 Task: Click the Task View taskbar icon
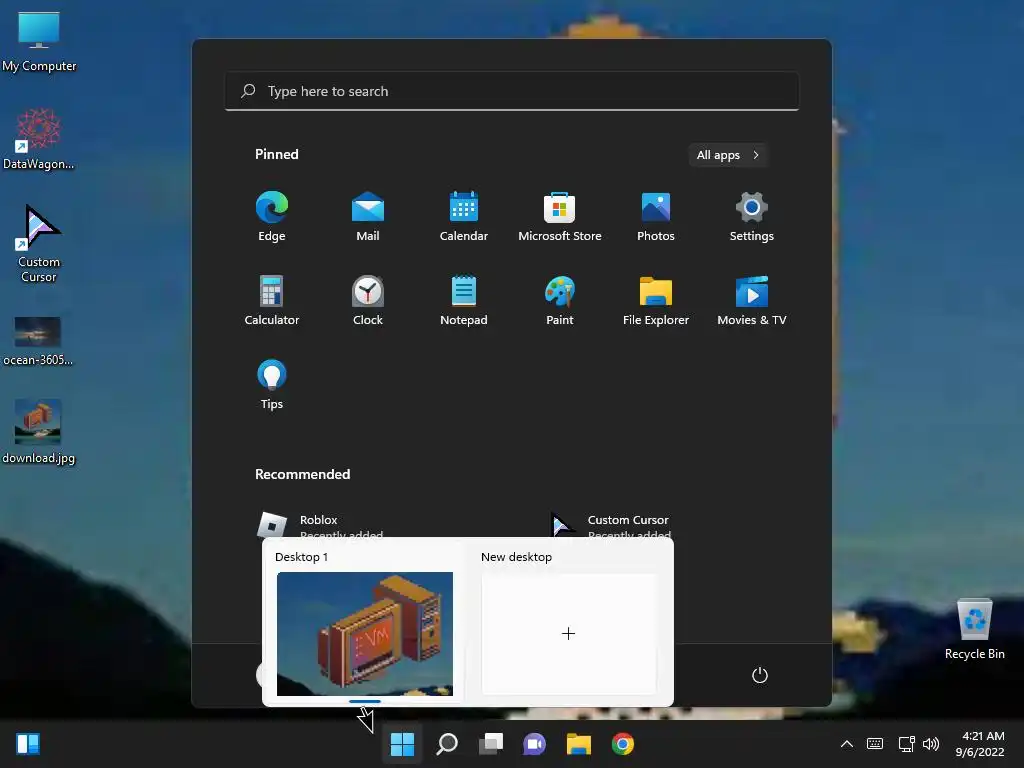[x=490, y=744]
